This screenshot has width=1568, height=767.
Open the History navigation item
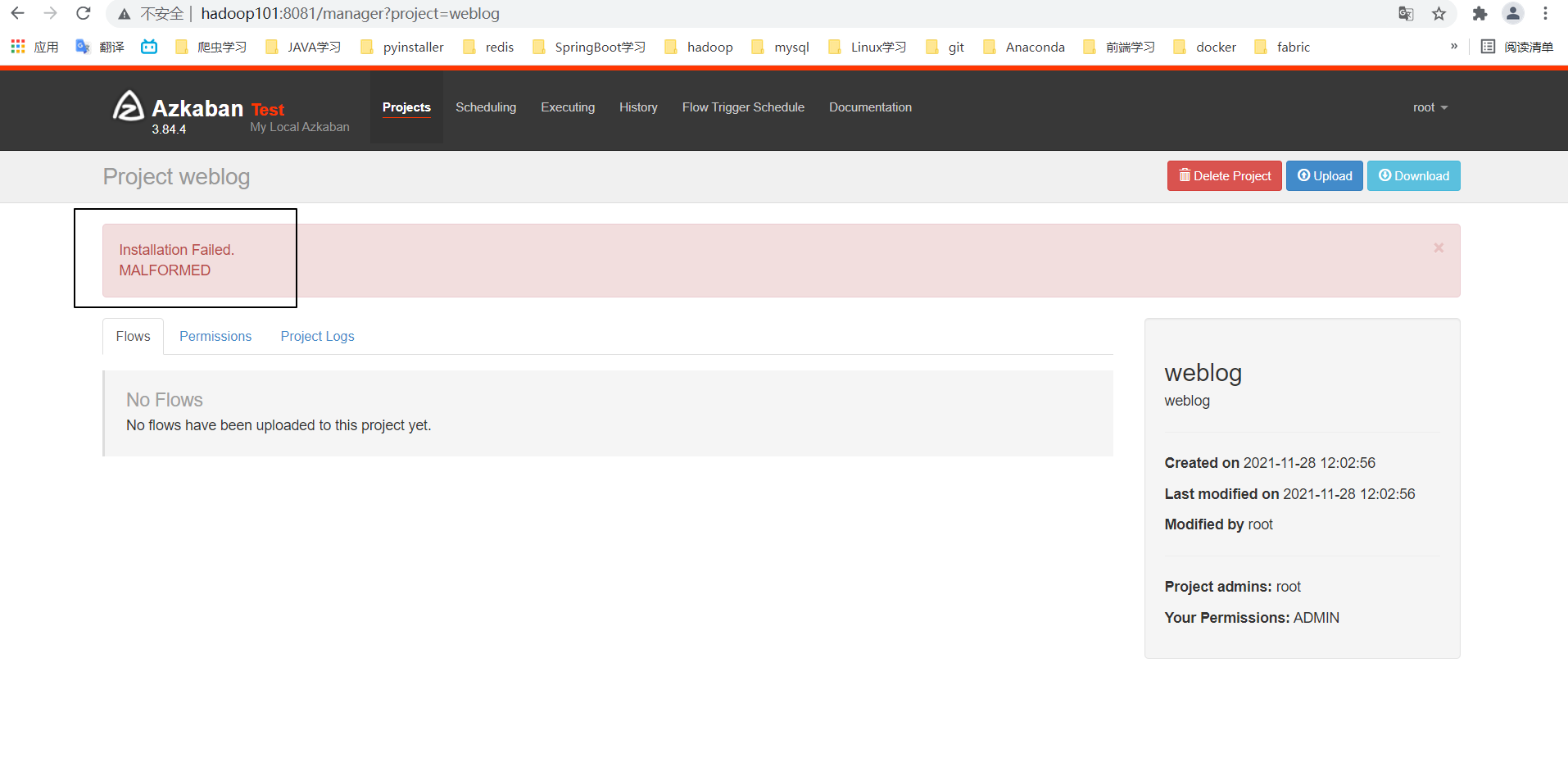point(638,107)
